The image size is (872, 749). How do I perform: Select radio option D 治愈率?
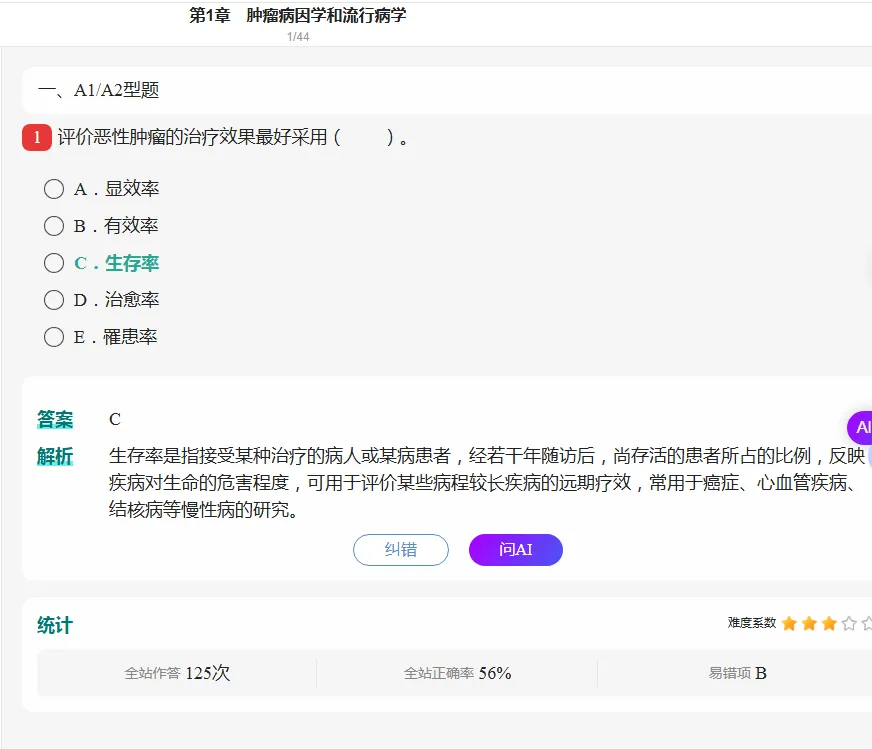coord(54,300)
